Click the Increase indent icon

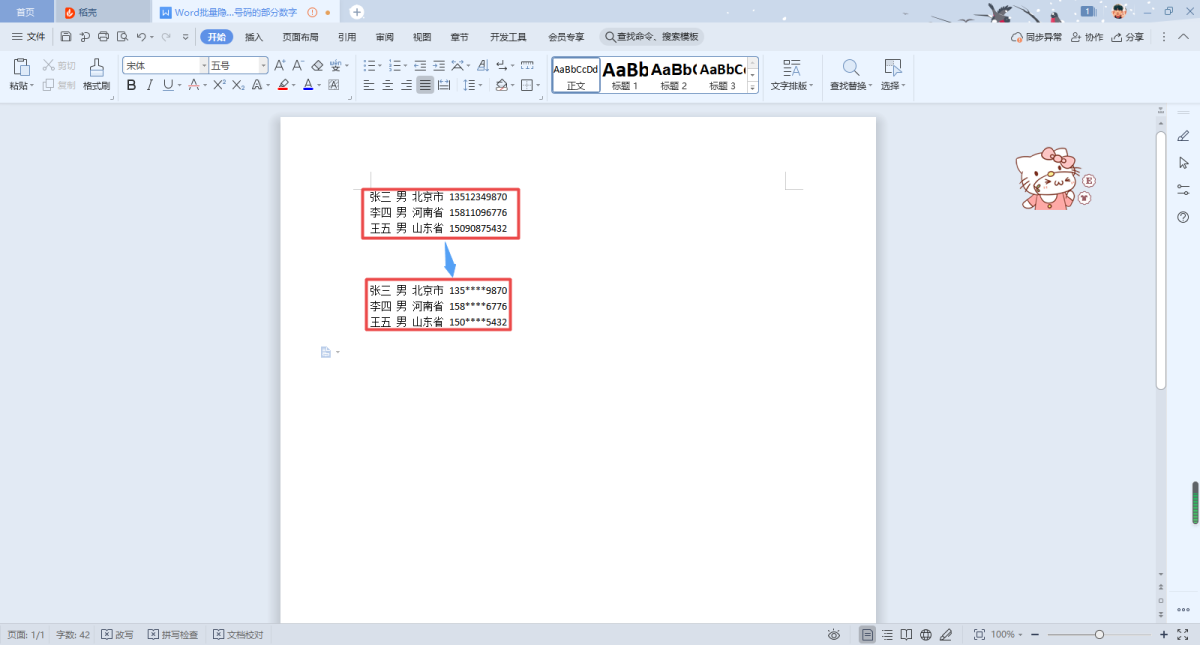(438, 65)
